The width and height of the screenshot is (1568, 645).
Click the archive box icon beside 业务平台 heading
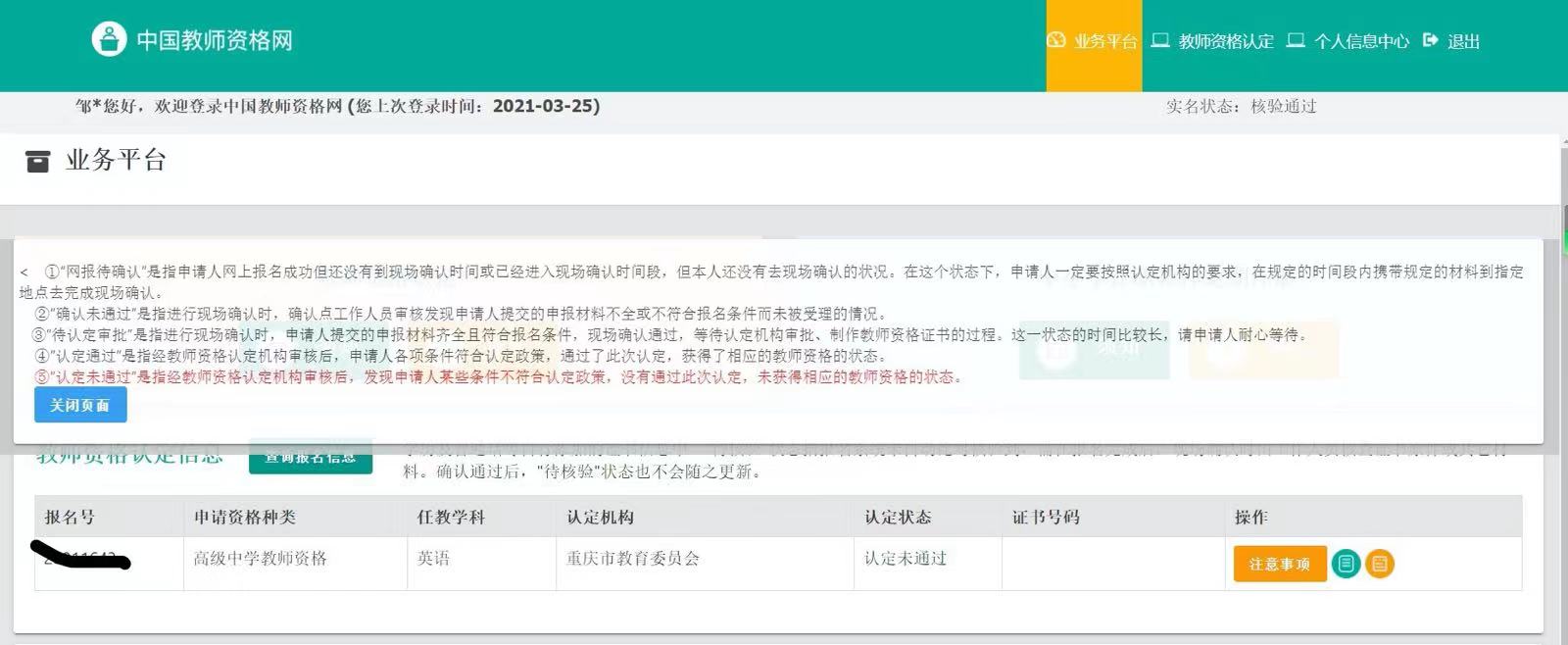(37, 161)
